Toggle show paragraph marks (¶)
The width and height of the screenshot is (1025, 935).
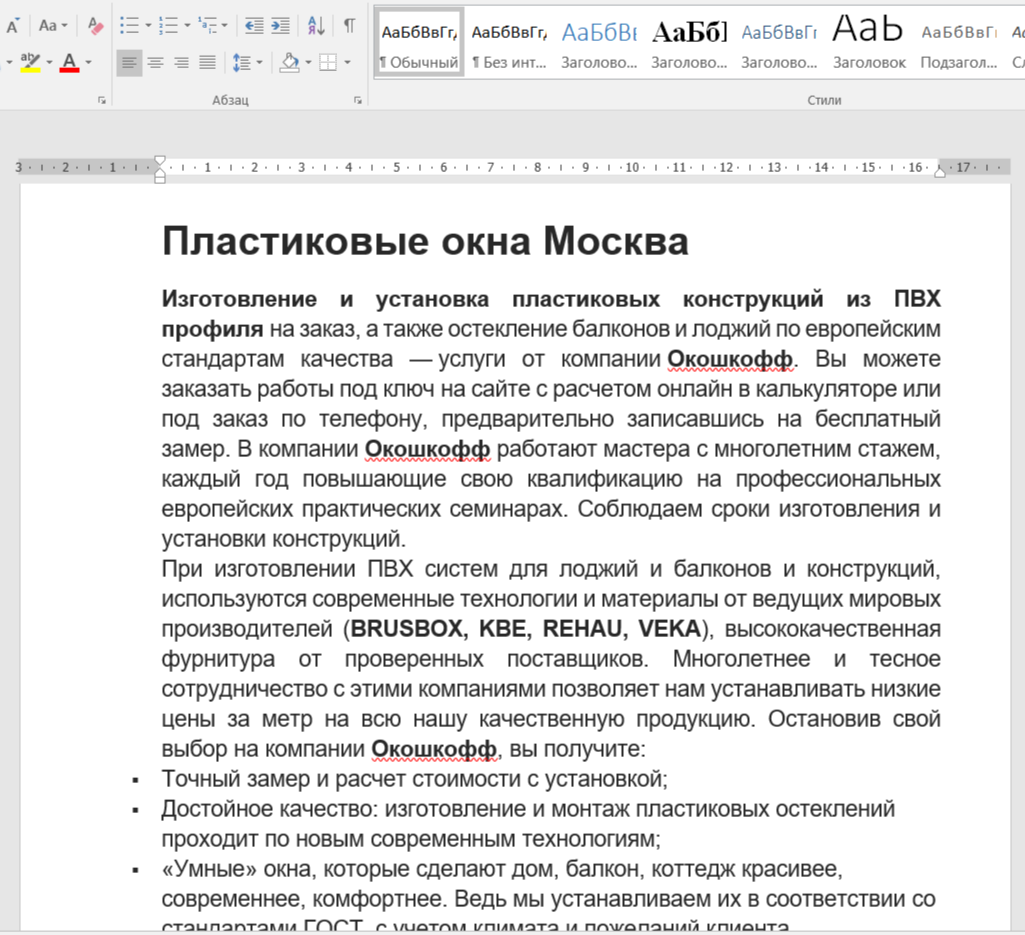350,26
